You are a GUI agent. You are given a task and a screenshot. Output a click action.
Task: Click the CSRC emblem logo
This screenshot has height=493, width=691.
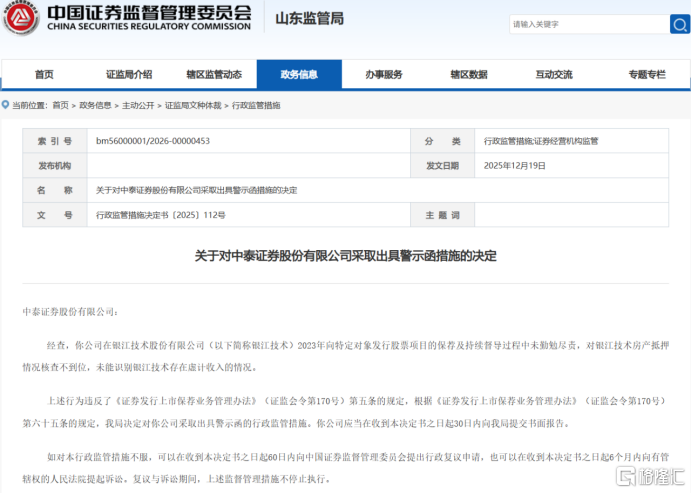[20, 17]
